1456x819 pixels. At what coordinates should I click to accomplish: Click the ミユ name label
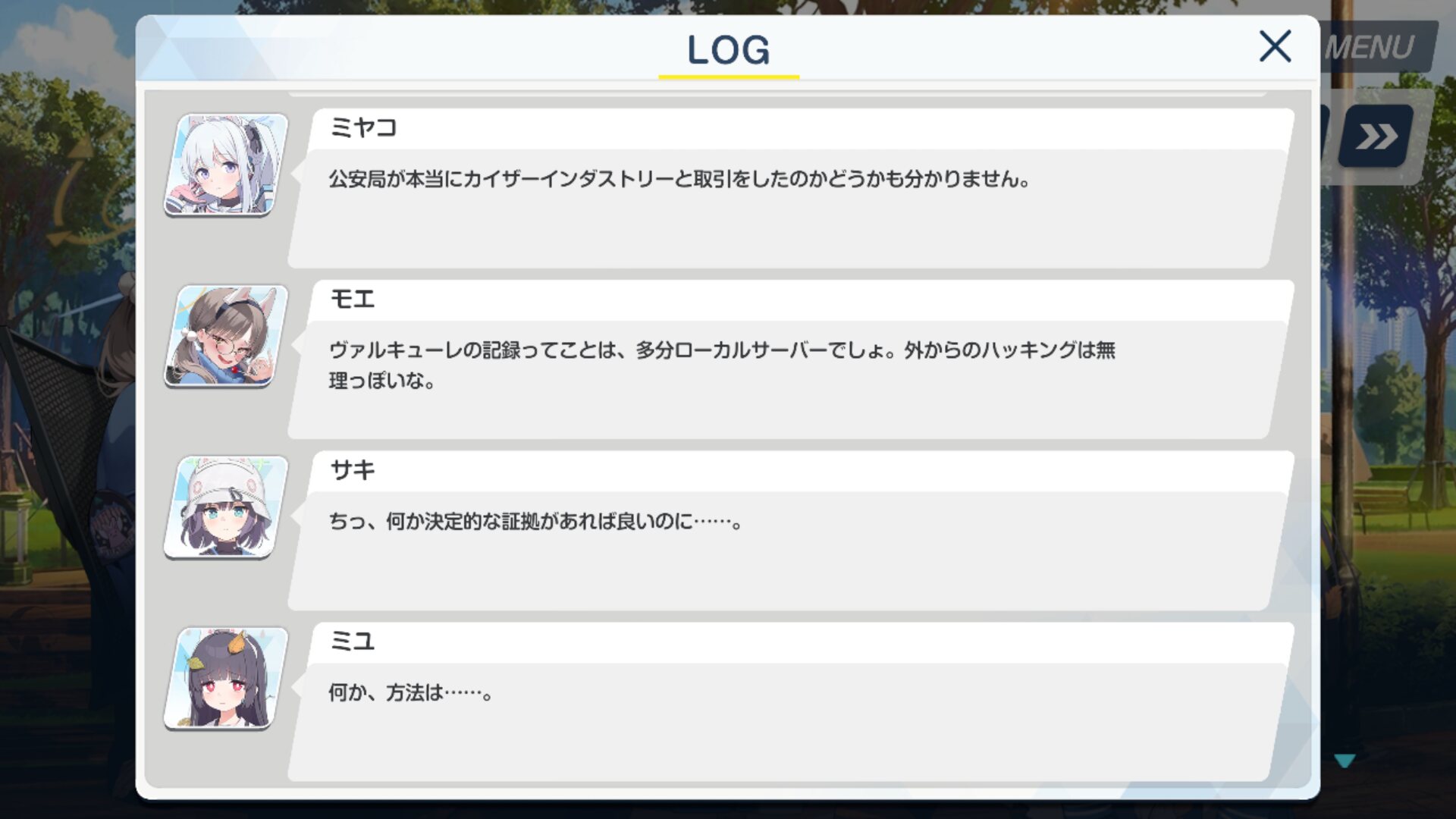tap(353, 642)
